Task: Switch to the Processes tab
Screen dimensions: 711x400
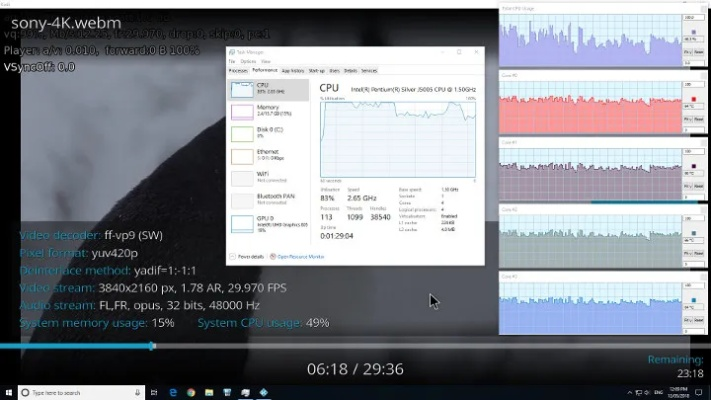Action: click(238, 71)
